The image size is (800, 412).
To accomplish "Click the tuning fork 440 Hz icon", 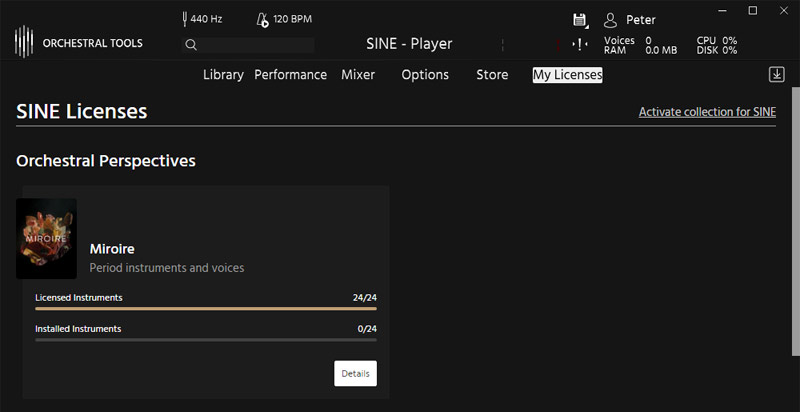I will click(x=185, y=19).
